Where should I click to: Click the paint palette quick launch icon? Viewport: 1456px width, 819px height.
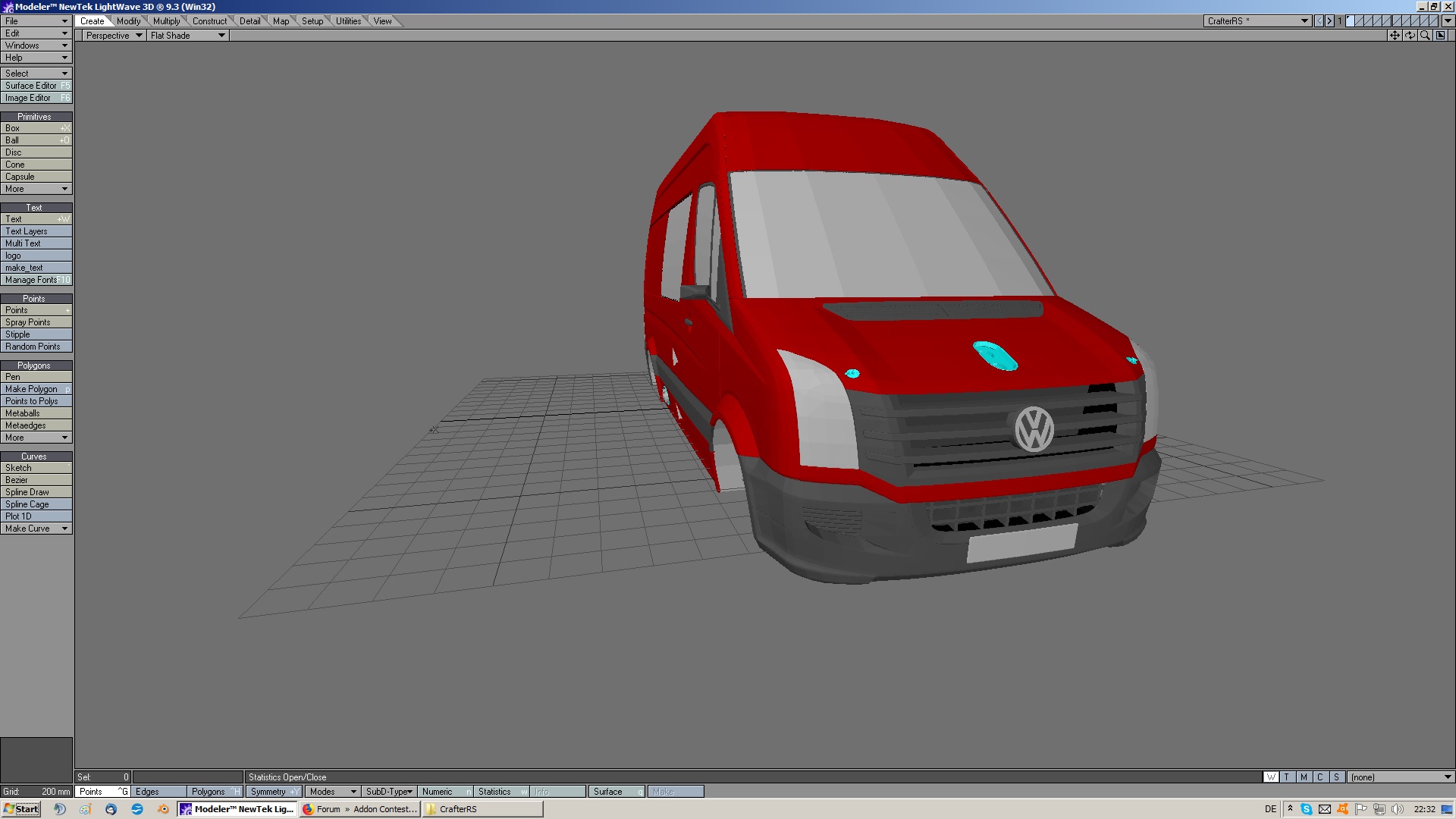pyautogui.click(x=85, y=809)
